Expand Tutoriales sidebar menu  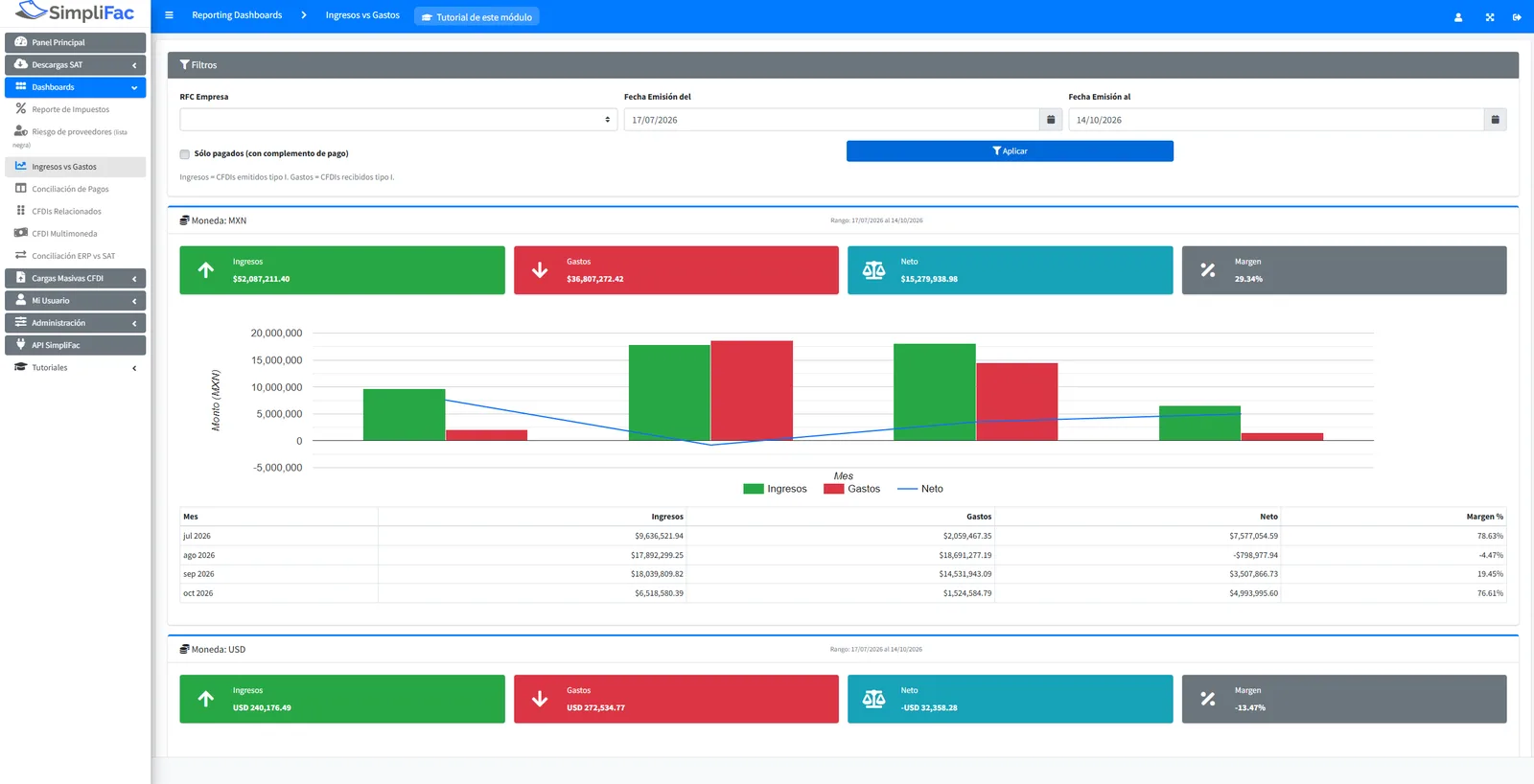pos(75,368)
